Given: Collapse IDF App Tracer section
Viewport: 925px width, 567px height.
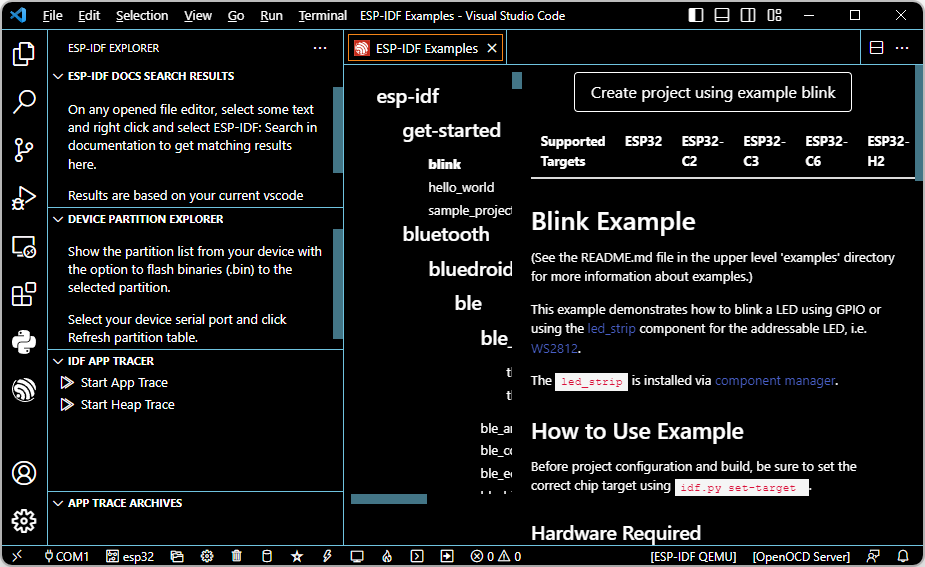Looking at the screenshot, I should pyautogui.click(x=58, y=361).
